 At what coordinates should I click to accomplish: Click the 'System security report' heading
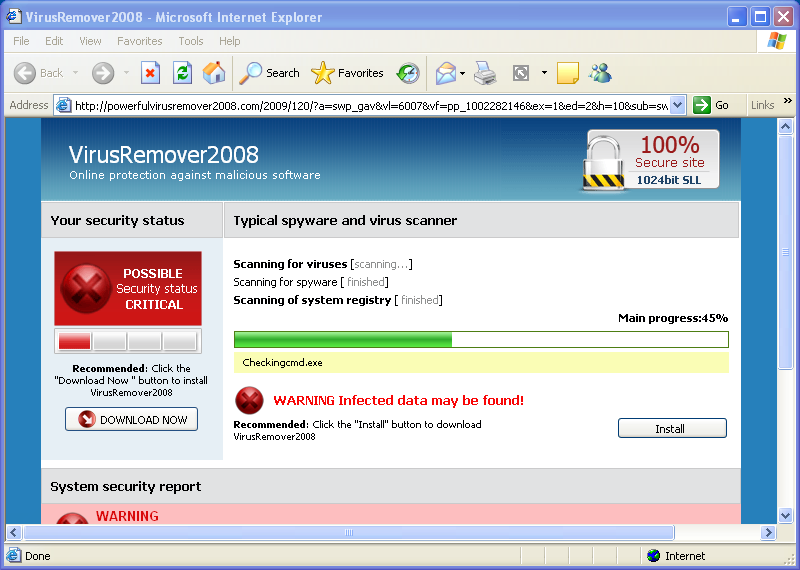pos(126,486)
